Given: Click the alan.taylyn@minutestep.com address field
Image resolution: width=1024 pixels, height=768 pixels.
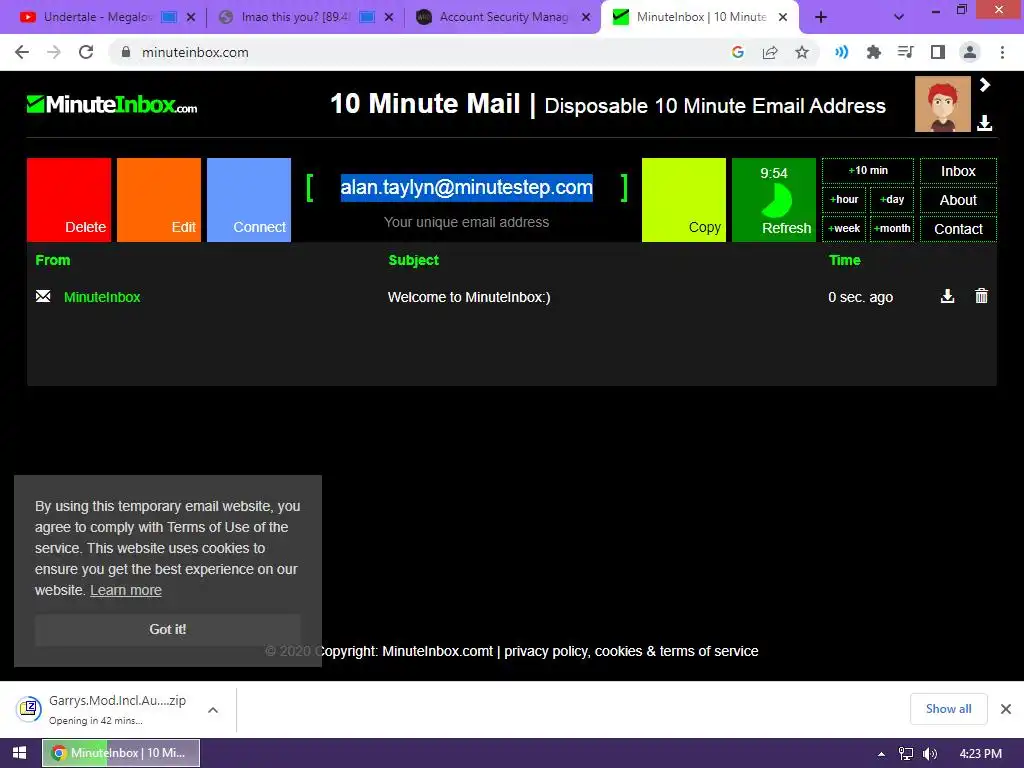Looking at the screenshot, I should 467,187.
